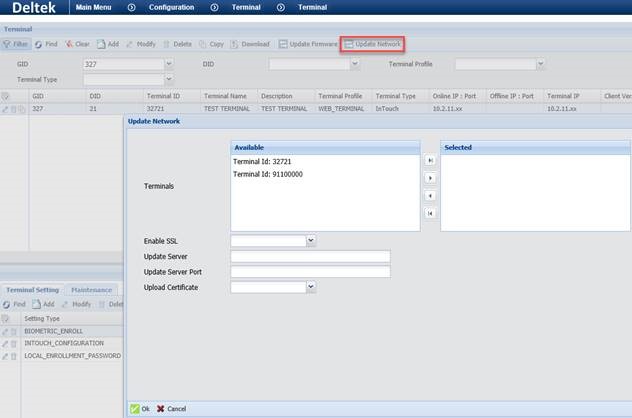Cancel the Update Network dialog
This screenshot has width=632, height=418.
coord(171,408)
